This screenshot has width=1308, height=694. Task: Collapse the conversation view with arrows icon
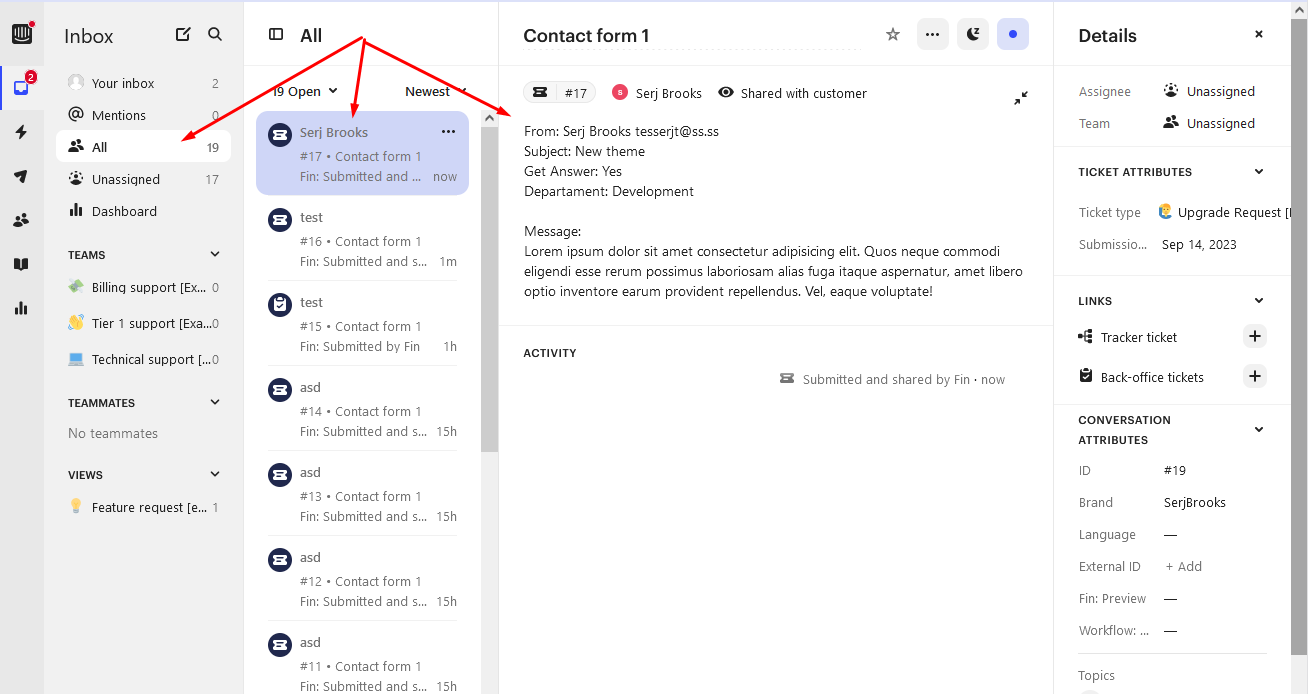(x=1020, y=98)
